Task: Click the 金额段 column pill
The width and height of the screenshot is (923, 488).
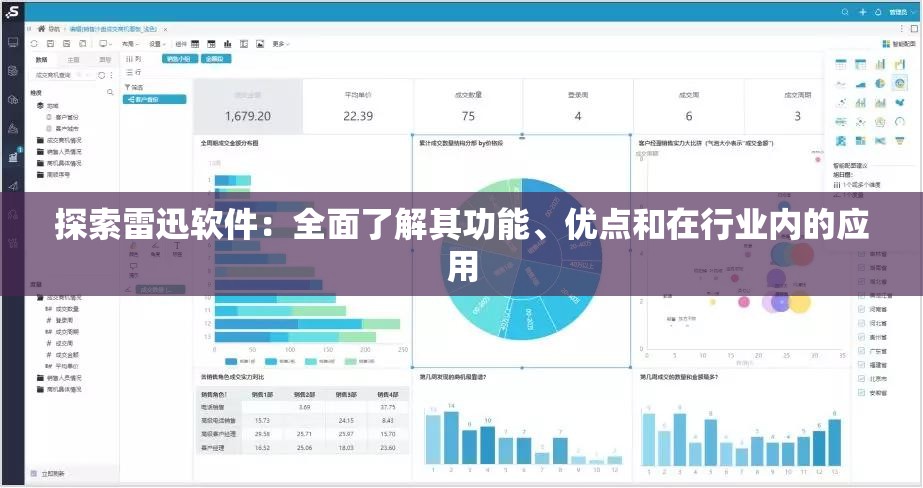Action: pyautogui.click(x=215, y=59)
